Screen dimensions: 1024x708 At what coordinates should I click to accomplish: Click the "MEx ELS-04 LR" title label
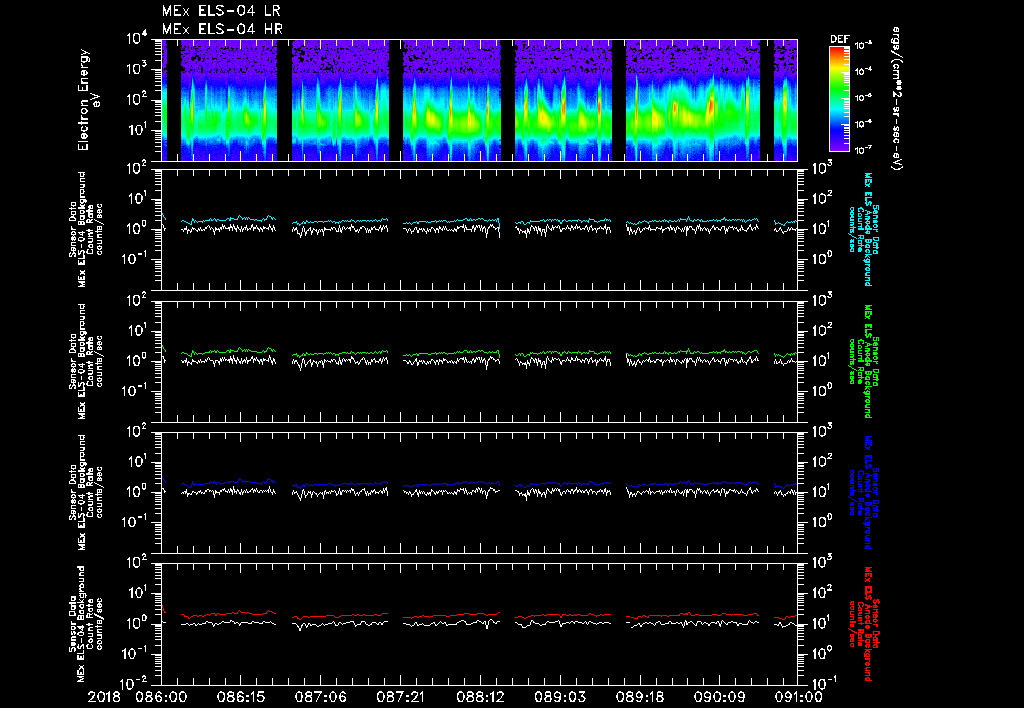[221, 11]
